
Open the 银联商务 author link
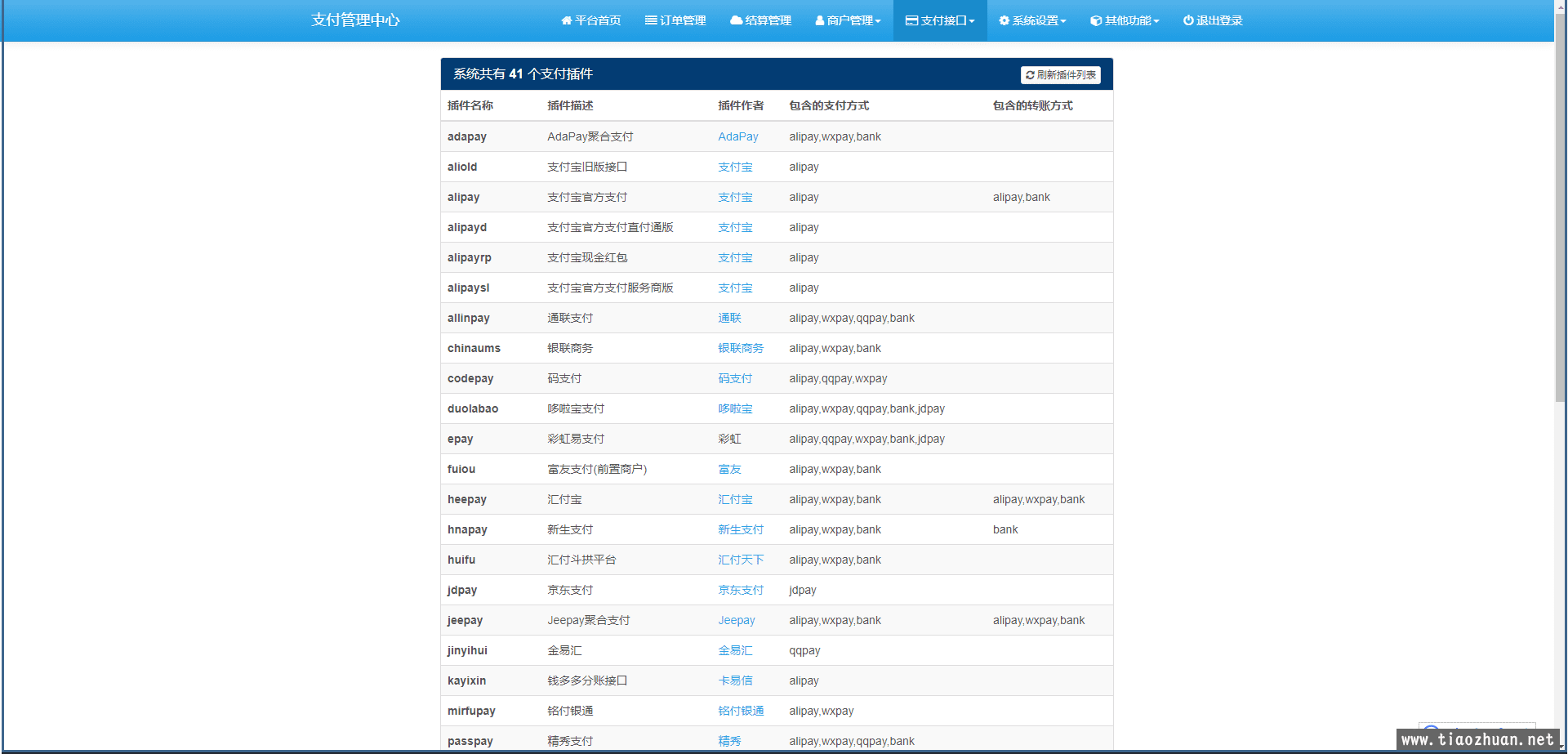[741, 348]
